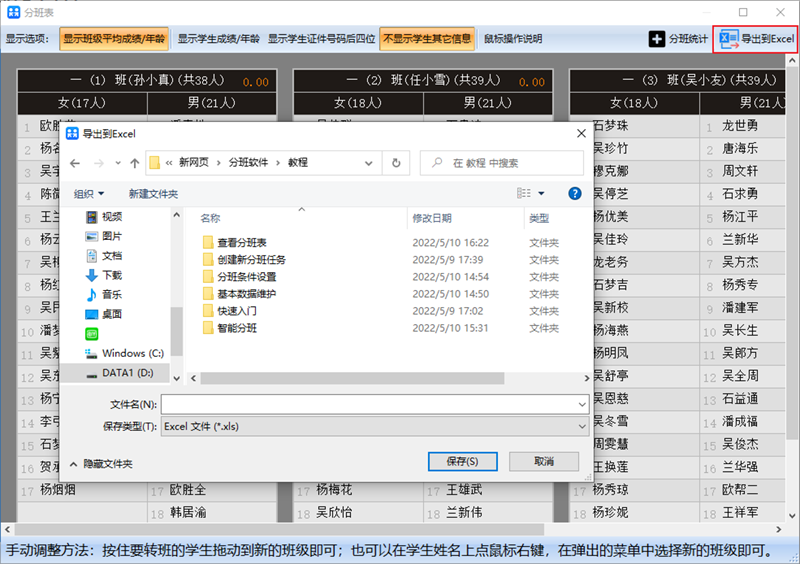This screenshot has height=564, width=800.
Task: Refresh the folder listing
Action: tap(396, 163)
